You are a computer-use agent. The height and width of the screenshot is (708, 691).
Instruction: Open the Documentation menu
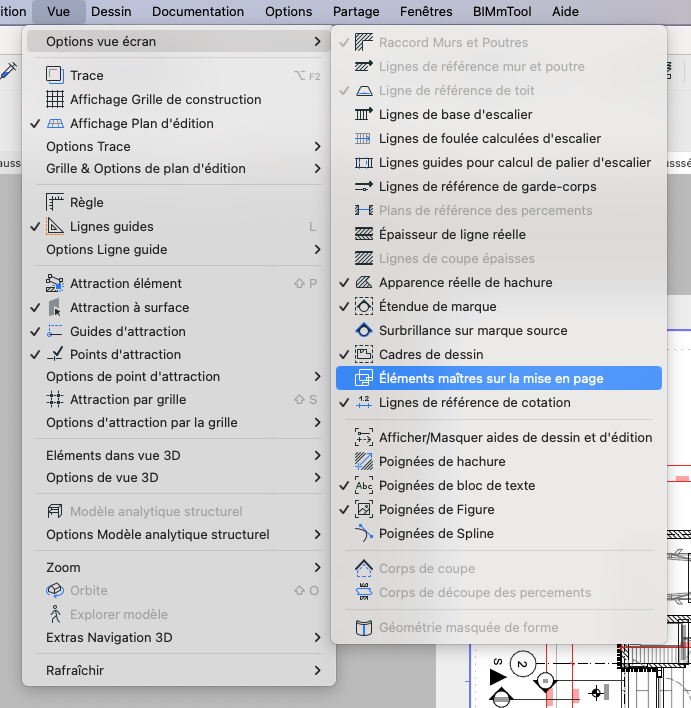[x=198, y=11]
